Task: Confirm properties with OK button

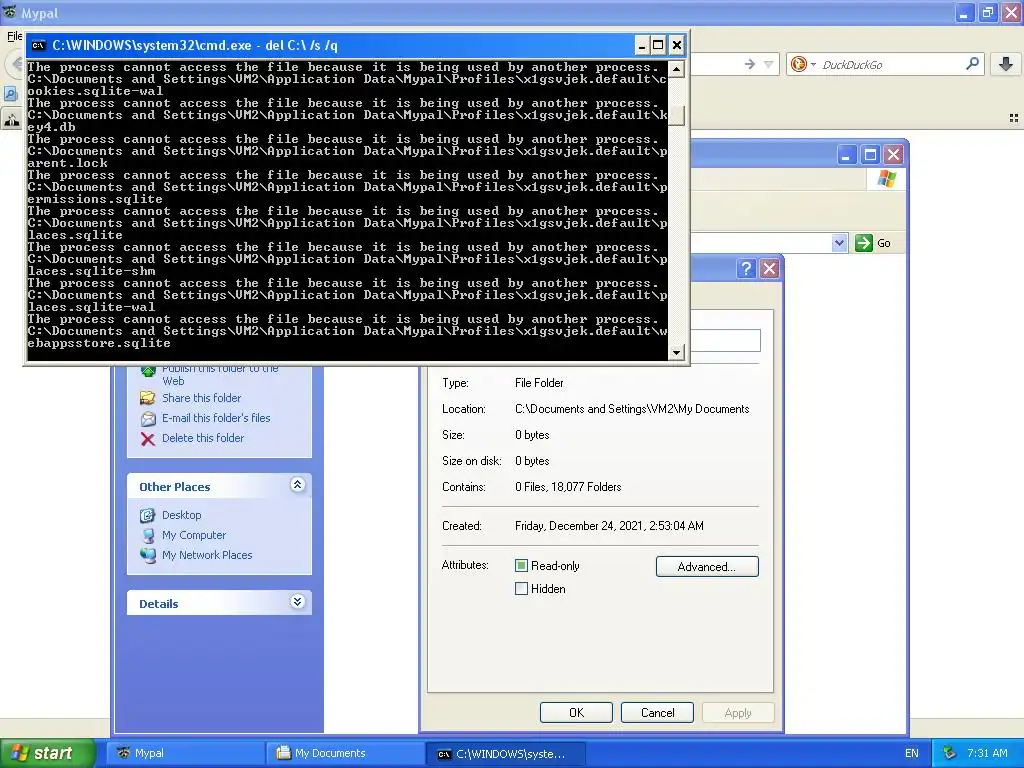Action: [x=576, y=712]
